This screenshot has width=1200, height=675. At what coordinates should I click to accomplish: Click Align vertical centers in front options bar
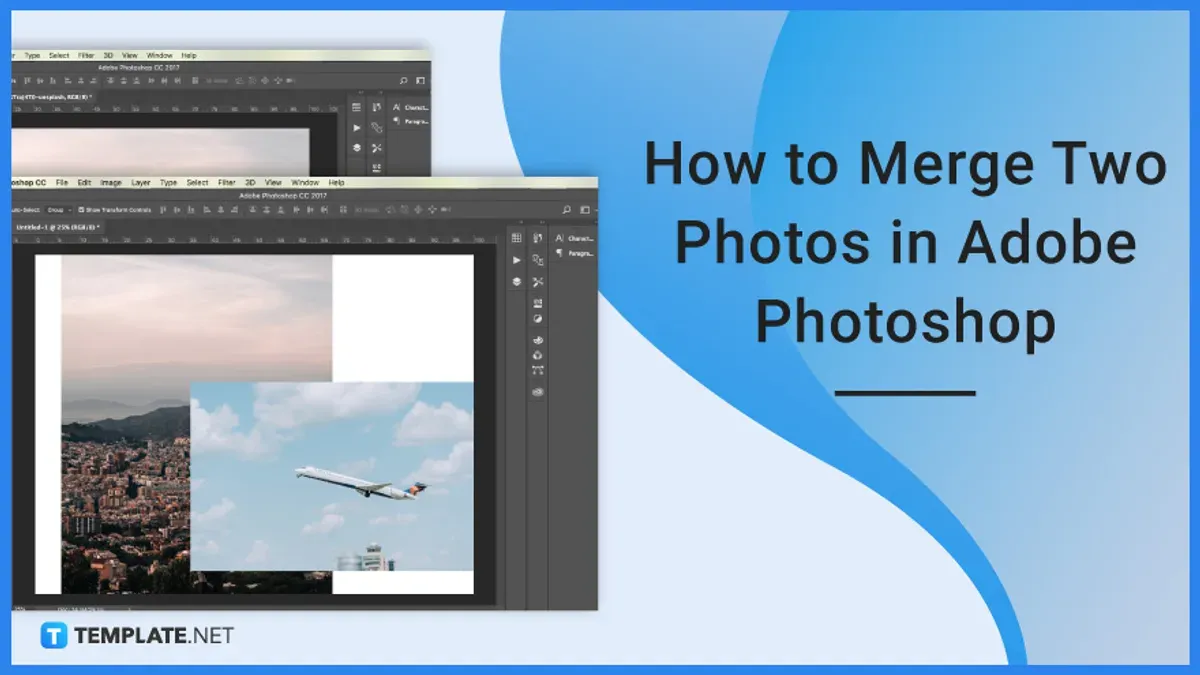(x=176, y=209)
